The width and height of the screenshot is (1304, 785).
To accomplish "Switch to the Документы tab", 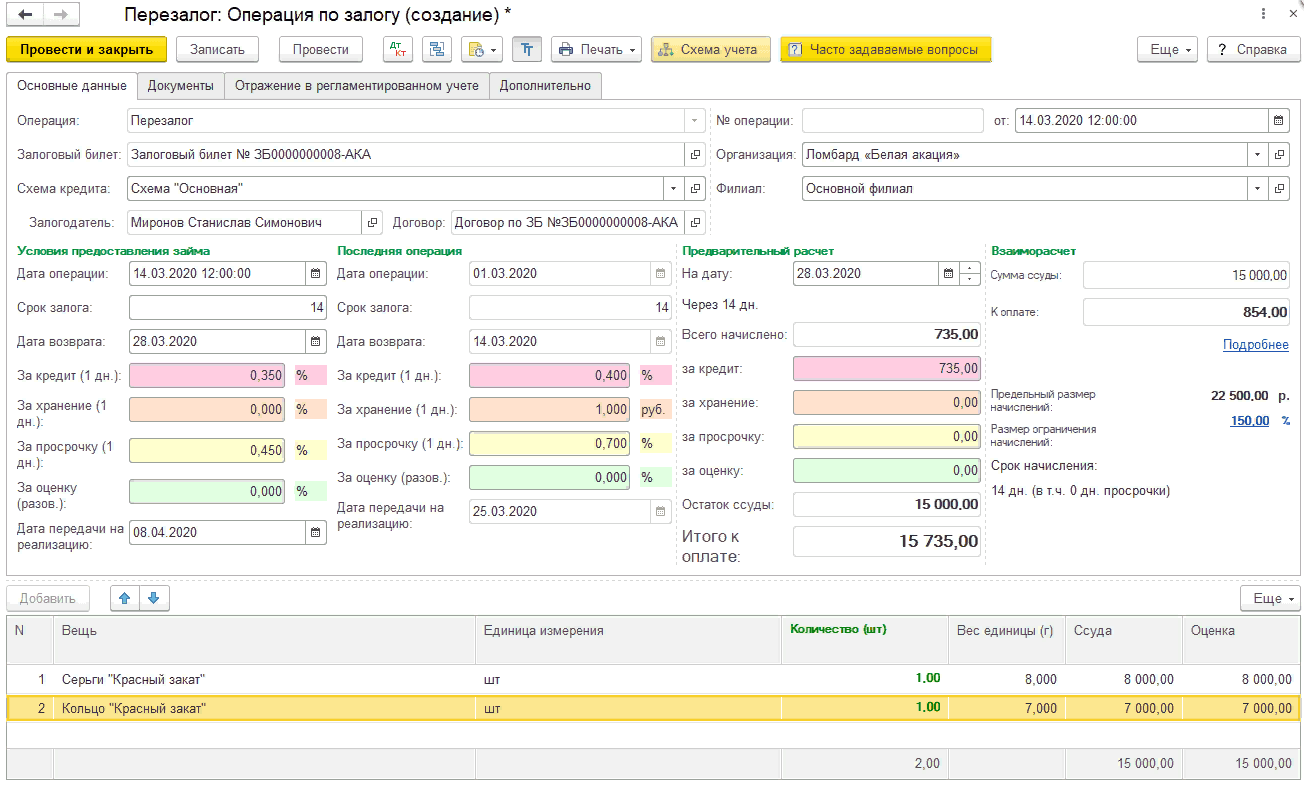I will pyautogui.click(x=181, y=86).
